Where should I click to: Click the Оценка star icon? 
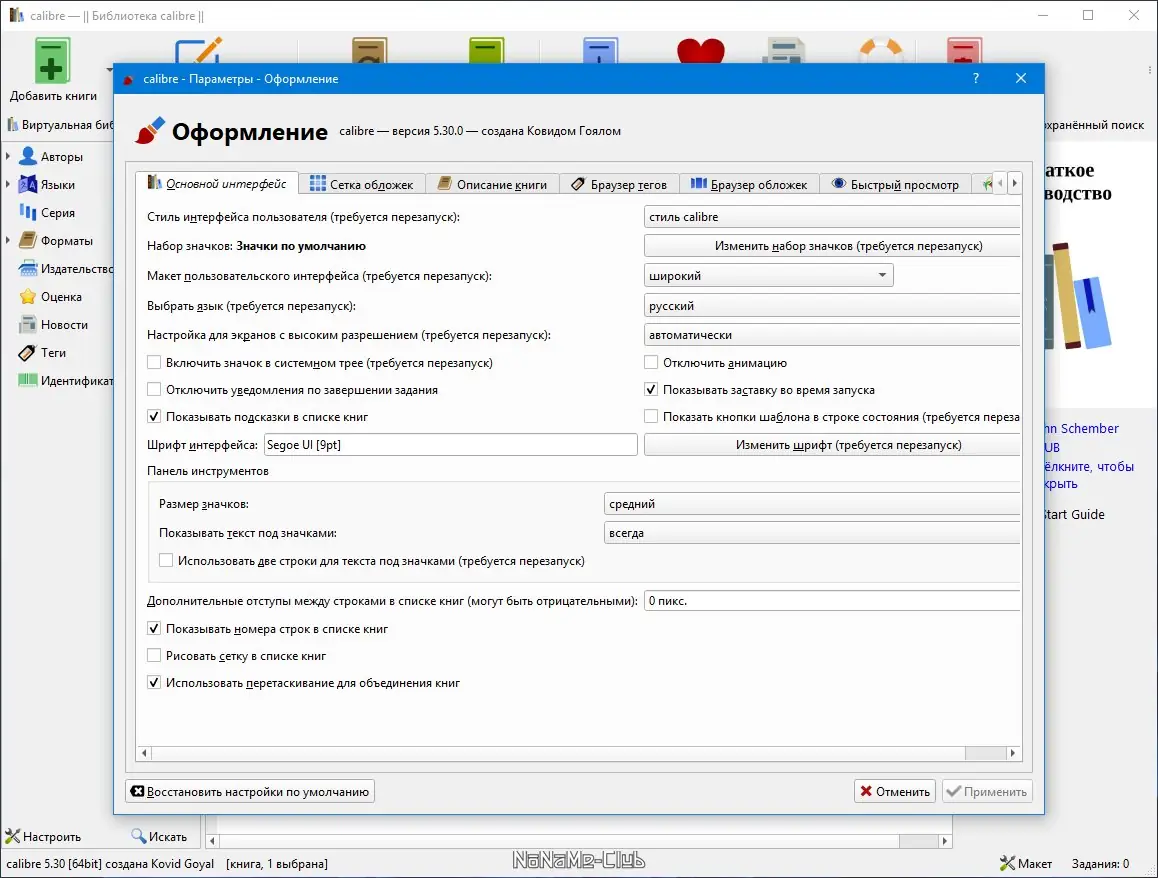(27, 296)
